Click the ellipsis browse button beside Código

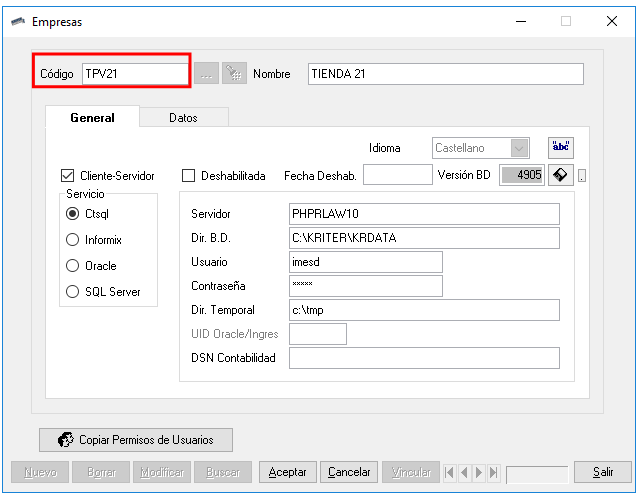pos(207,74)
